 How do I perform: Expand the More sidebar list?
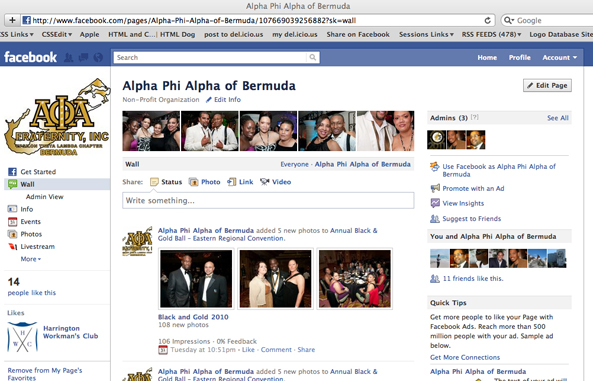[x=31, y=259]
